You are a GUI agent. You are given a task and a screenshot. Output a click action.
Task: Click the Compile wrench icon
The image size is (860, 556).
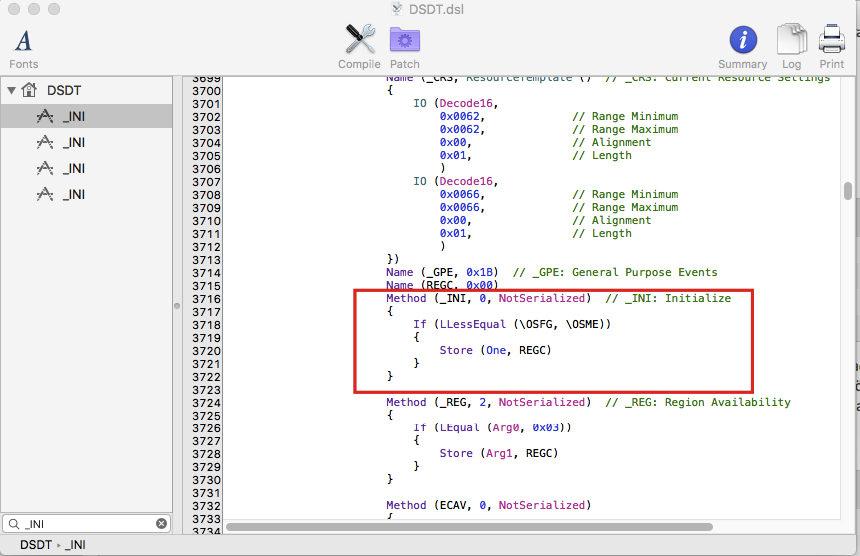pos(359,41)
